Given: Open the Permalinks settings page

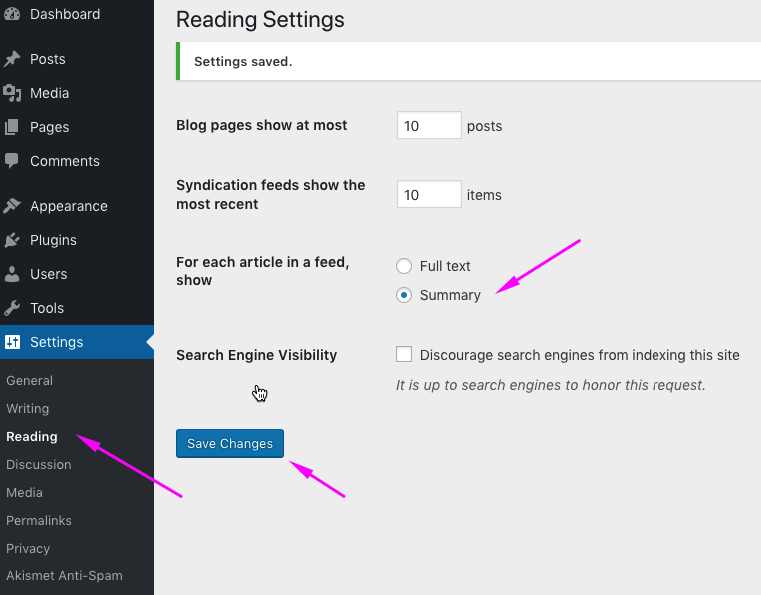Looking at the screenshot, I should [39, 520].
